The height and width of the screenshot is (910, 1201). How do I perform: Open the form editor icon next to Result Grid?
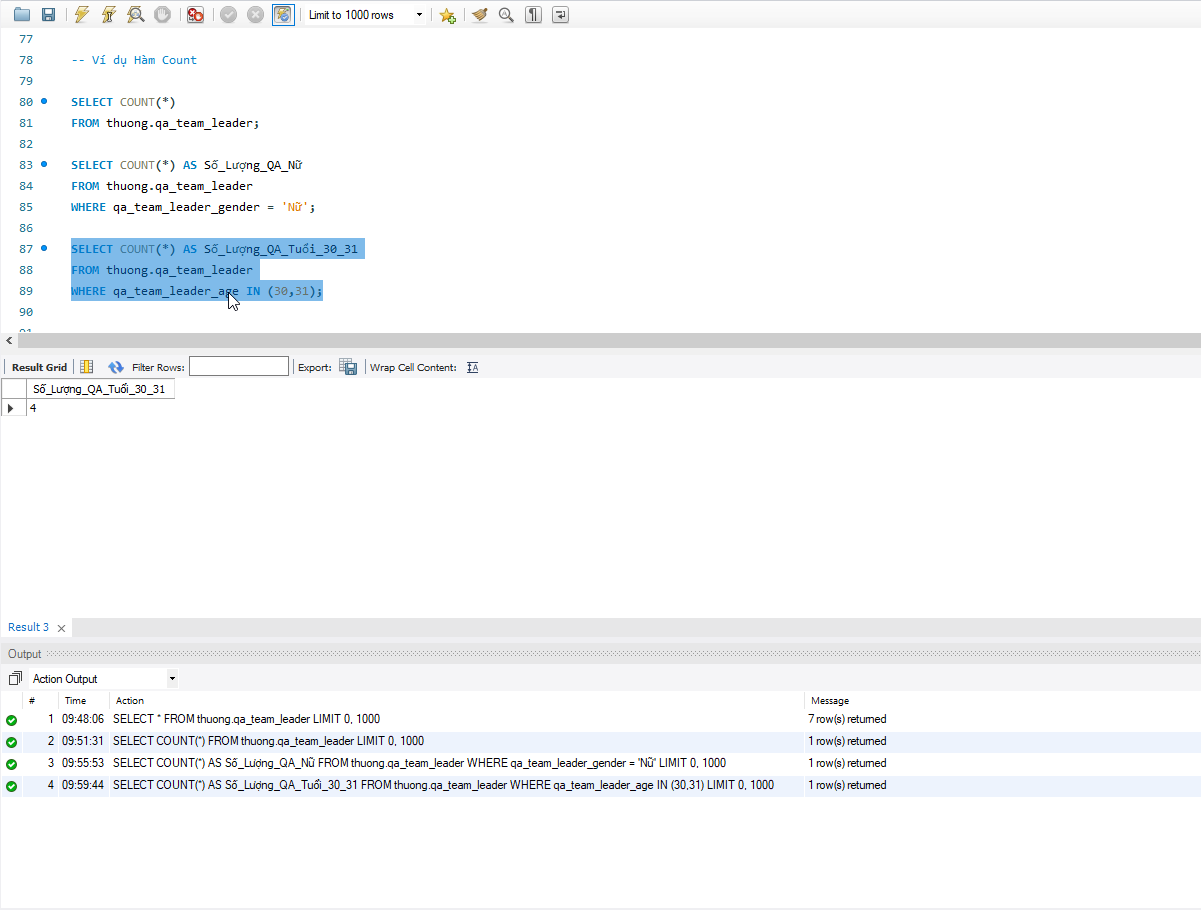pyautogui.click(x=87, y=367)
